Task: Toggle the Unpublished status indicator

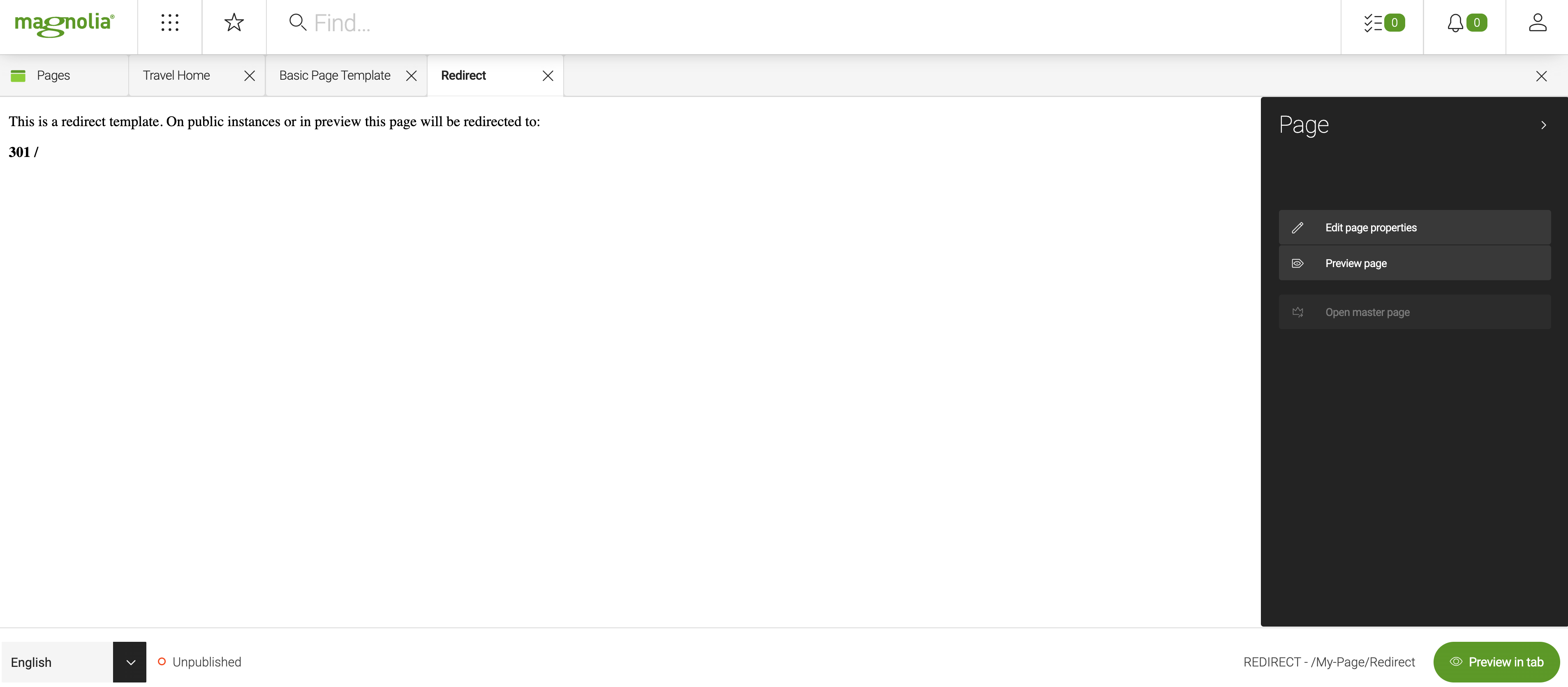Action: click(x=160, y=661)
